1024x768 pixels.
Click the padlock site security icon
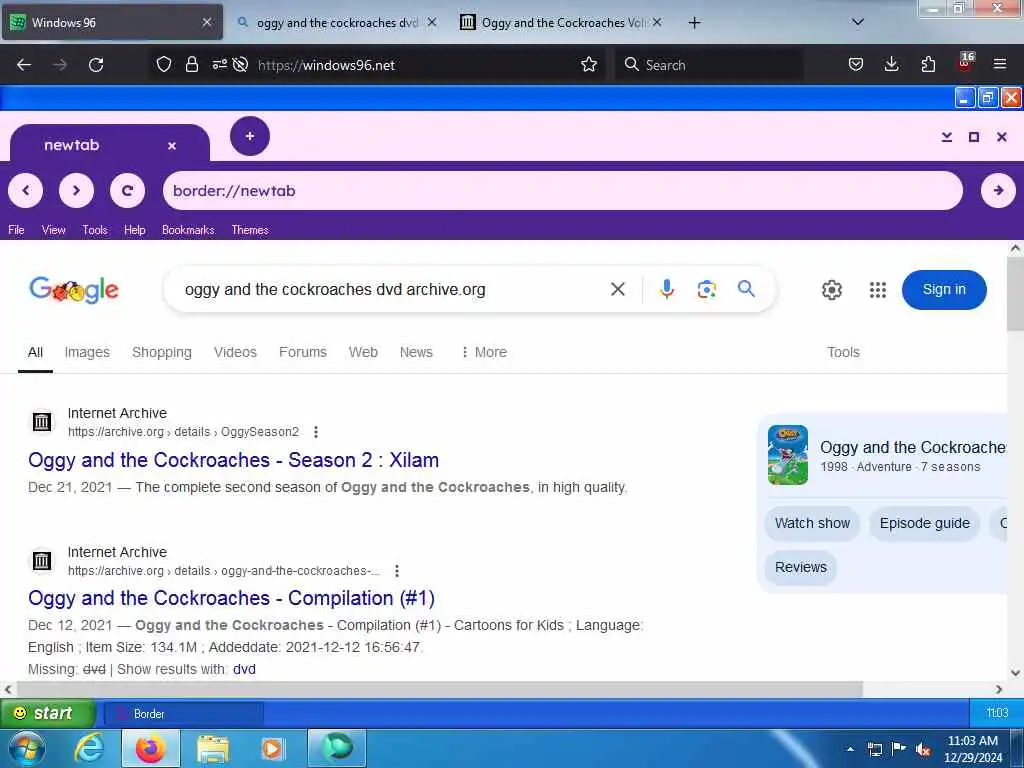191,64
